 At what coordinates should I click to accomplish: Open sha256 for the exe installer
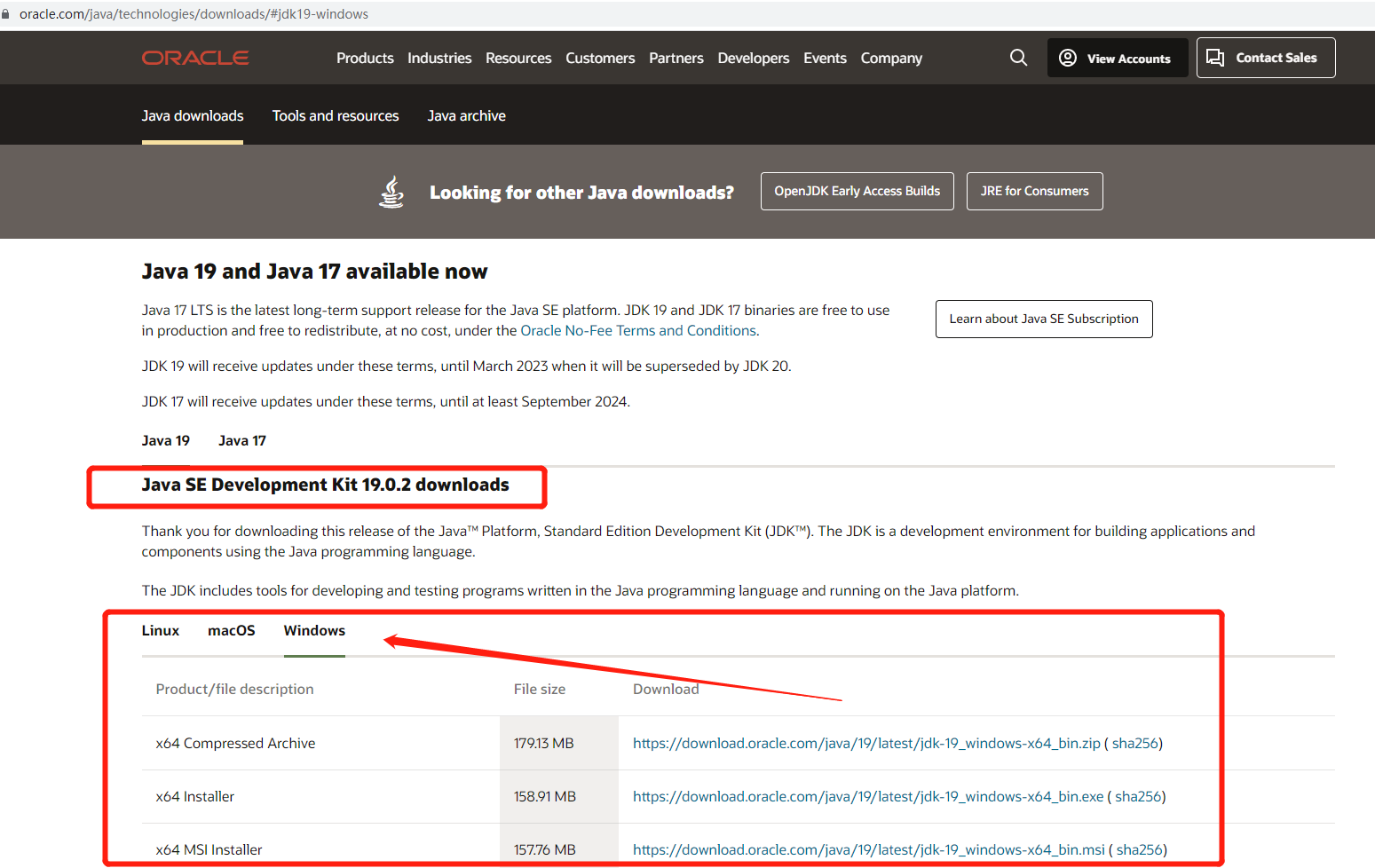[x=1138, y=796]
